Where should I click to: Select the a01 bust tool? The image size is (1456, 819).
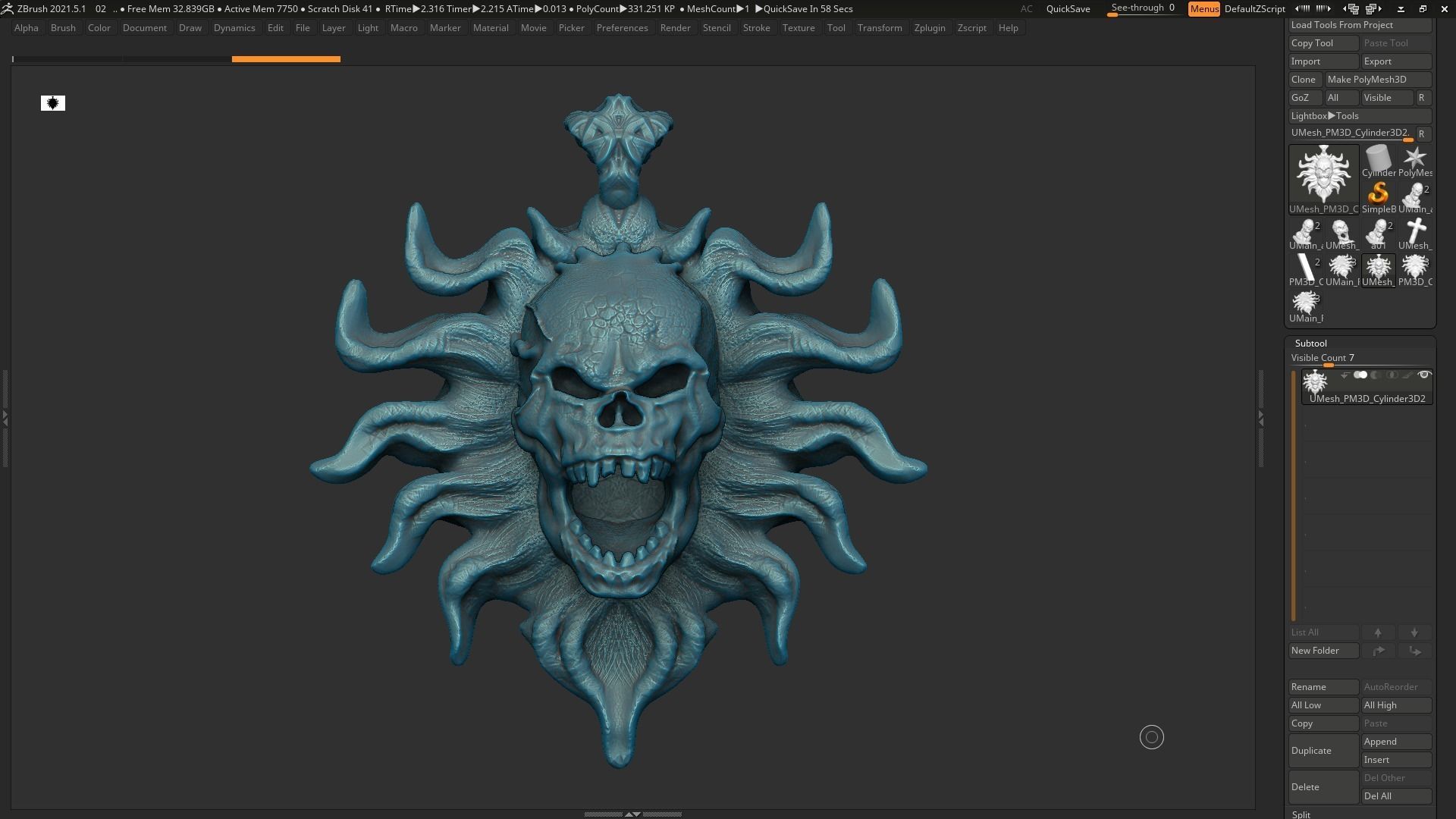[1379, 234]
